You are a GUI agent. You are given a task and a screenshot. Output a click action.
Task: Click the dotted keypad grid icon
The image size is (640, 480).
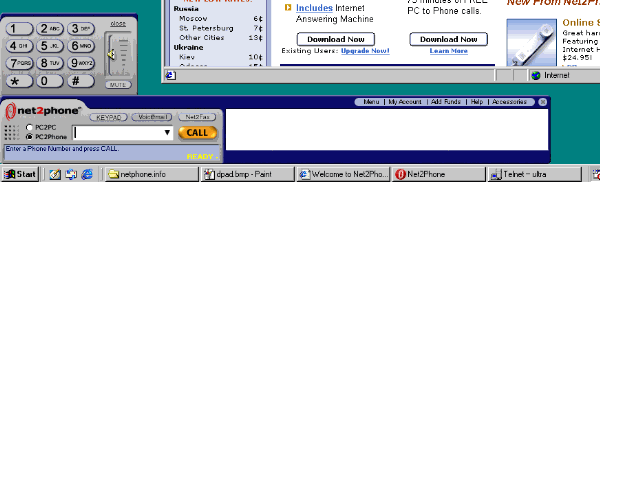(11, 133)
